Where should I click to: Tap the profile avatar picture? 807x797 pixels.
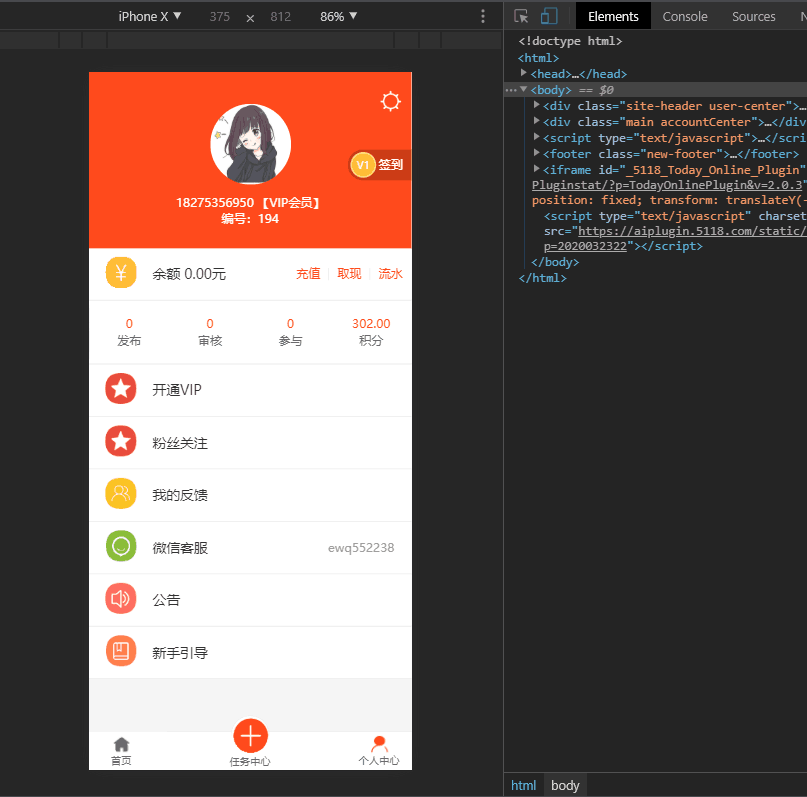[x=251, y=144]
